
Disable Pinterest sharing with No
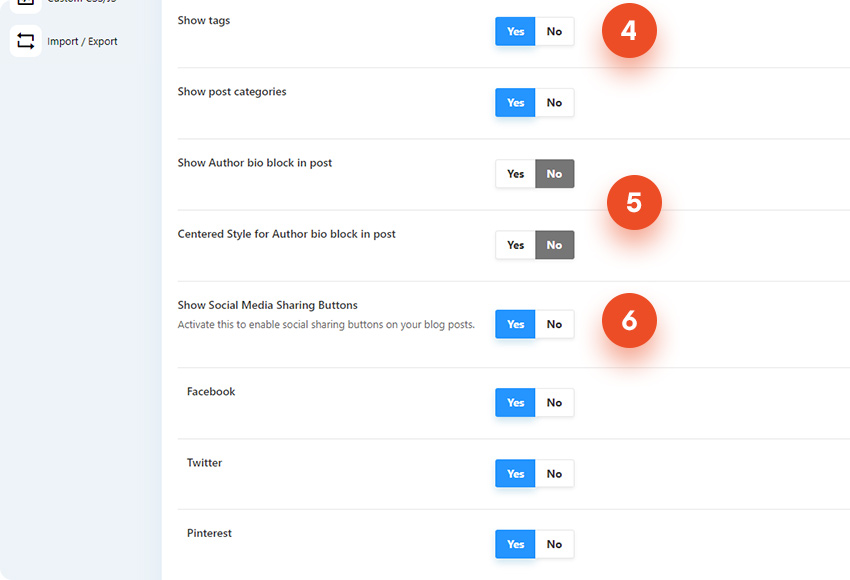click(555, 544)
